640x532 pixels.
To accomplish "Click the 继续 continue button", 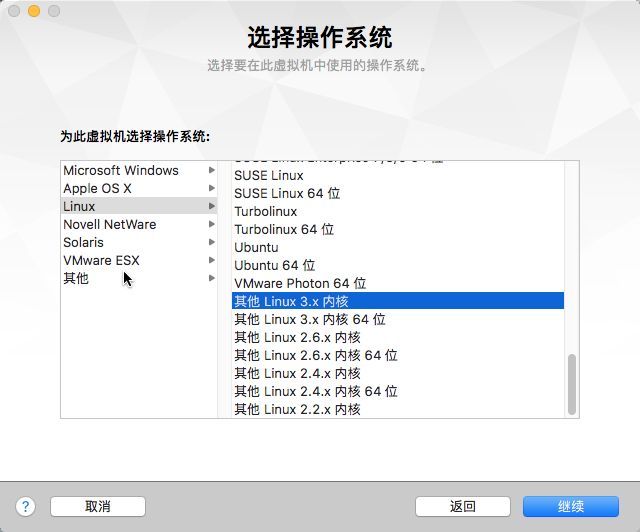I will (x=571, y=507).
